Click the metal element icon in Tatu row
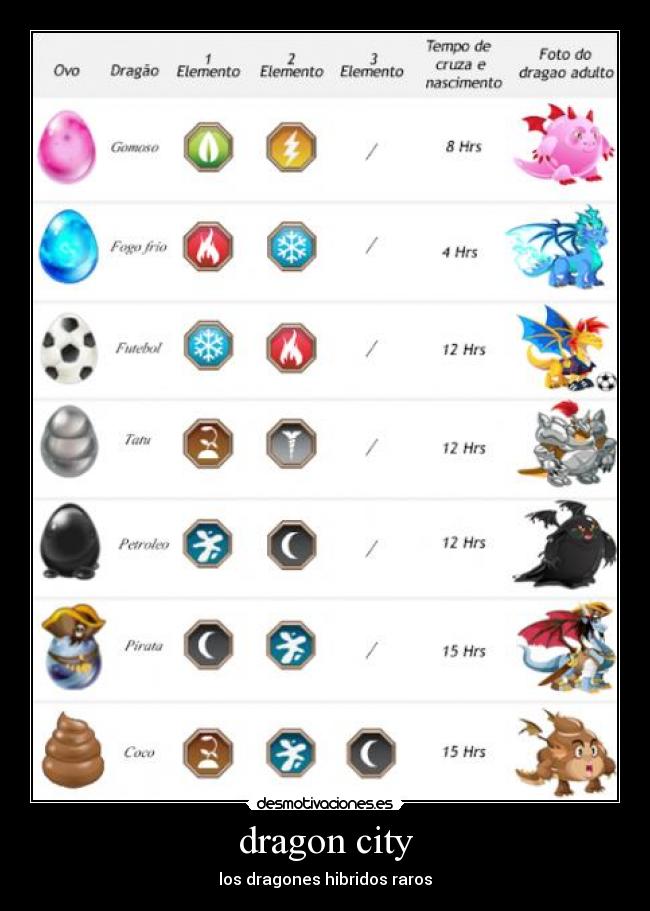 tap(292, 444)
